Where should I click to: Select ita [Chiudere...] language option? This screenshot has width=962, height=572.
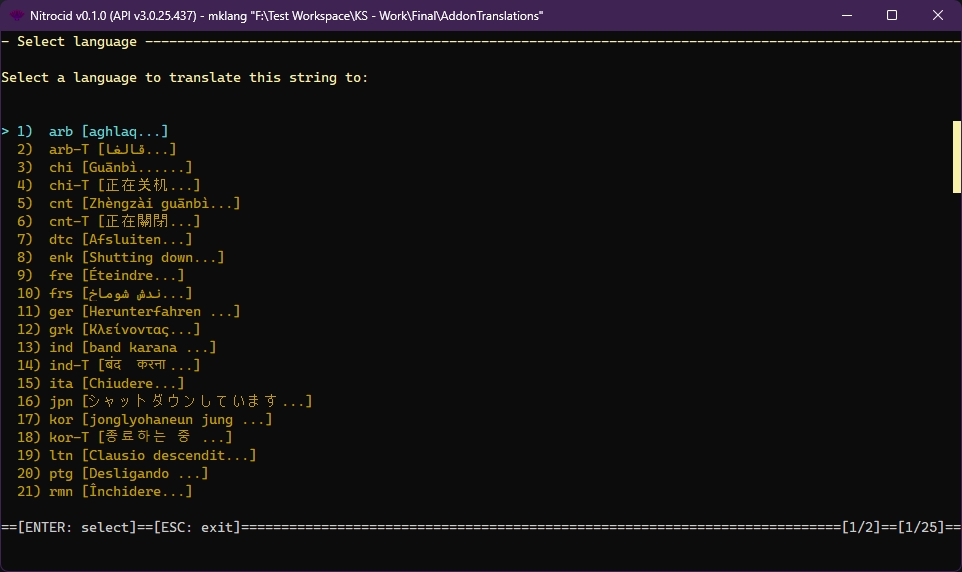pos(116,383)
